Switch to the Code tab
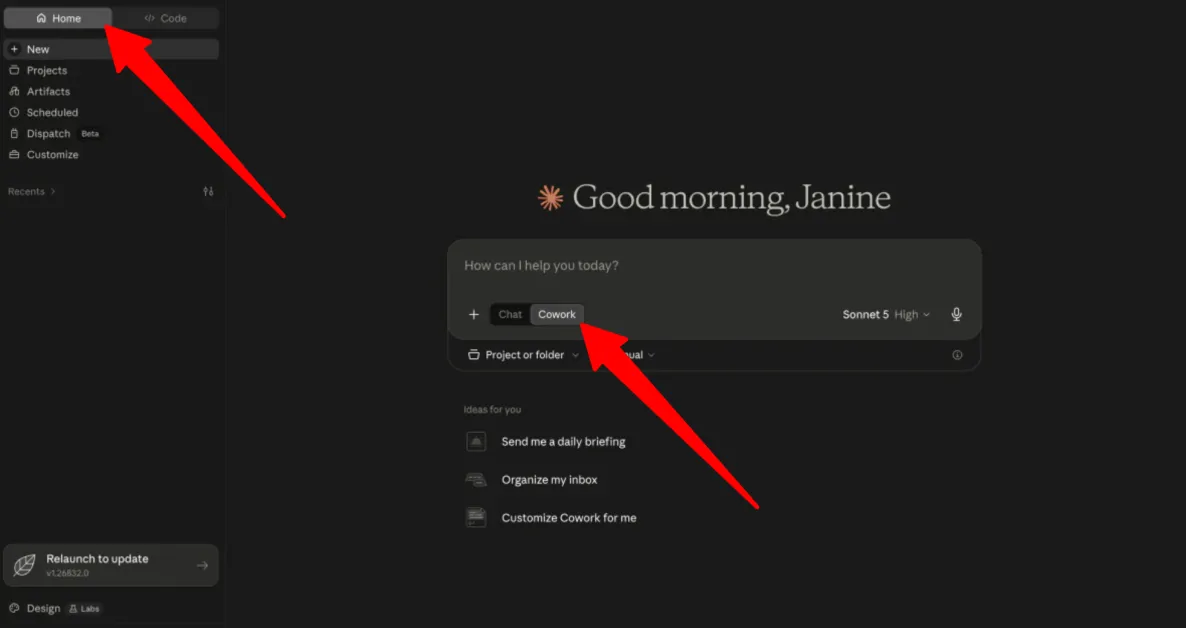The image size is (1186, 628). (x=166, y=18)
